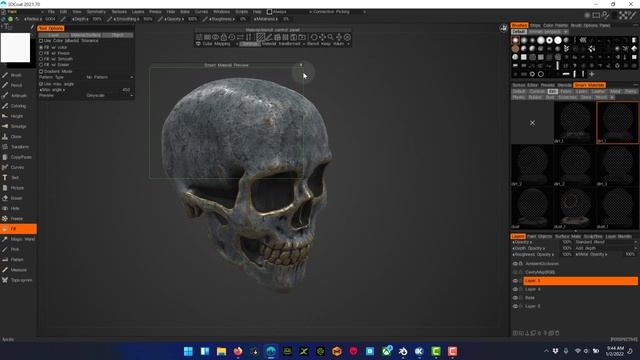Image resolution: width=640 pixels, height=360 pixels.
Task: Enable Gradient Mode checkbox
Action: point(41,71)
